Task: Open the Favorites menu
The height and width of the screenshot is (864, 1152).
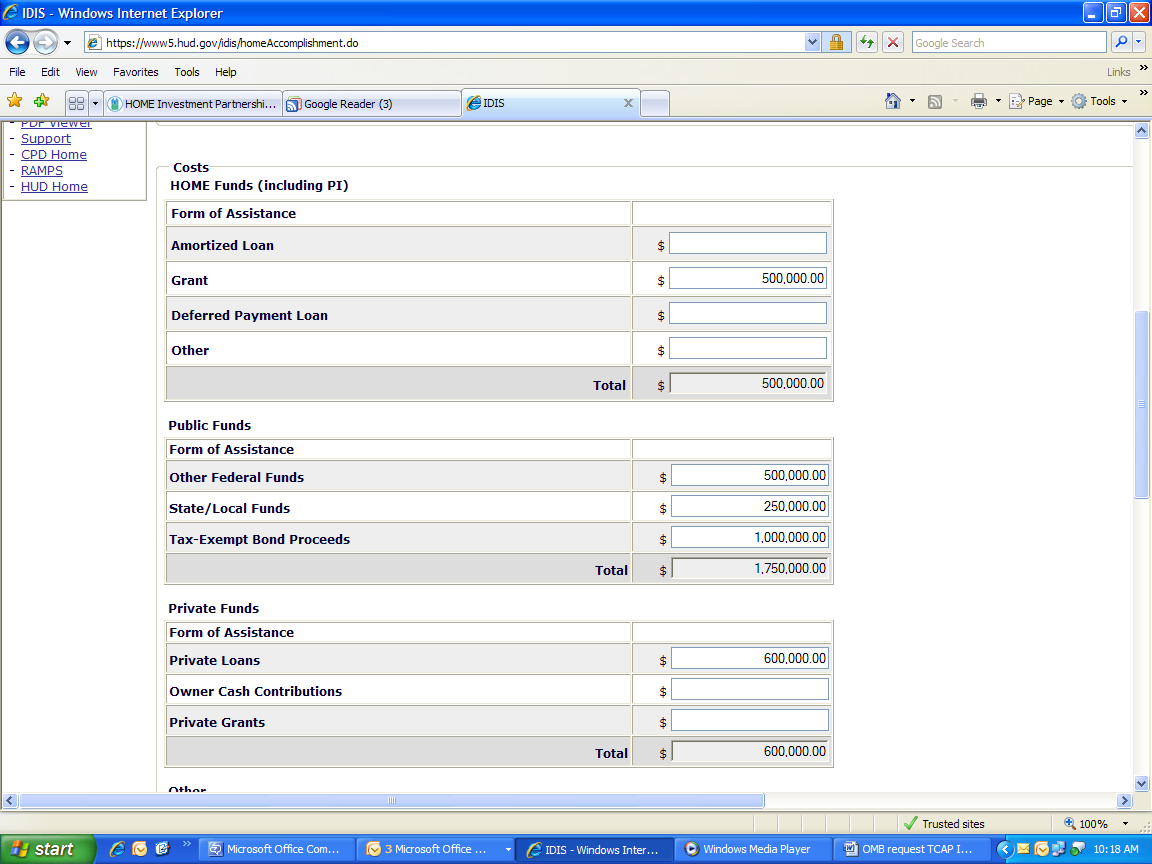Action: [x=135, y=72]
